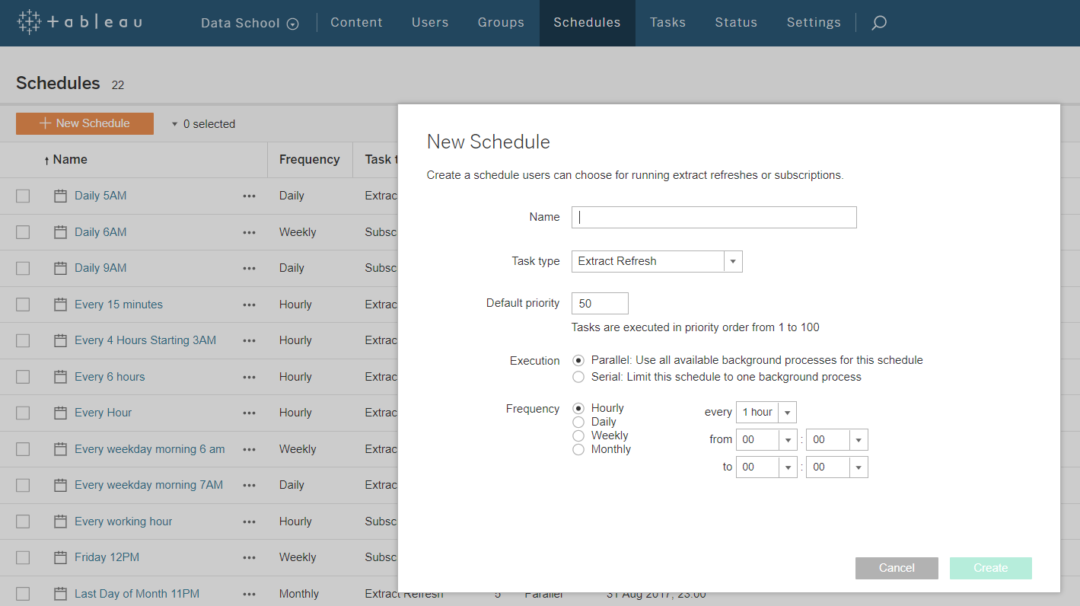Switch to the Tasks tab
Image resolution: width=1080 pixels, height=606 pixels.
click(667, 22)
